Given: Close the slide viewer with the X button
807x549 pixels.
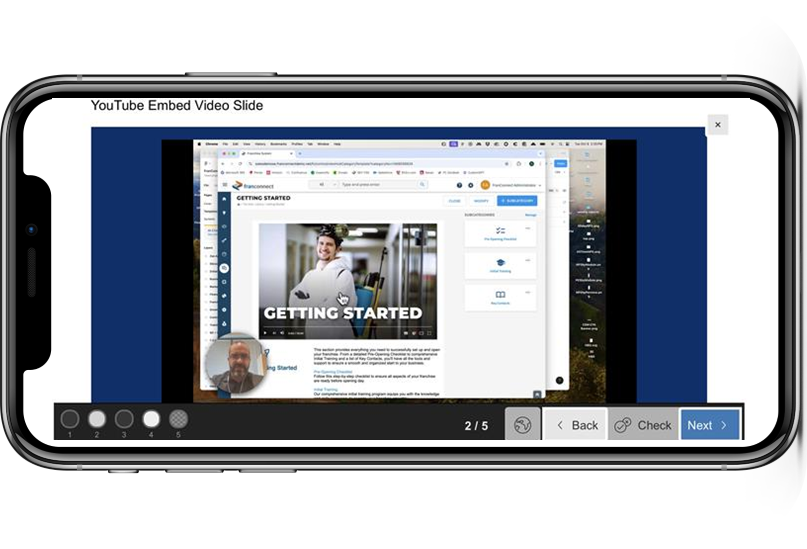Looking at the screenshot, I should coord(717,125).
